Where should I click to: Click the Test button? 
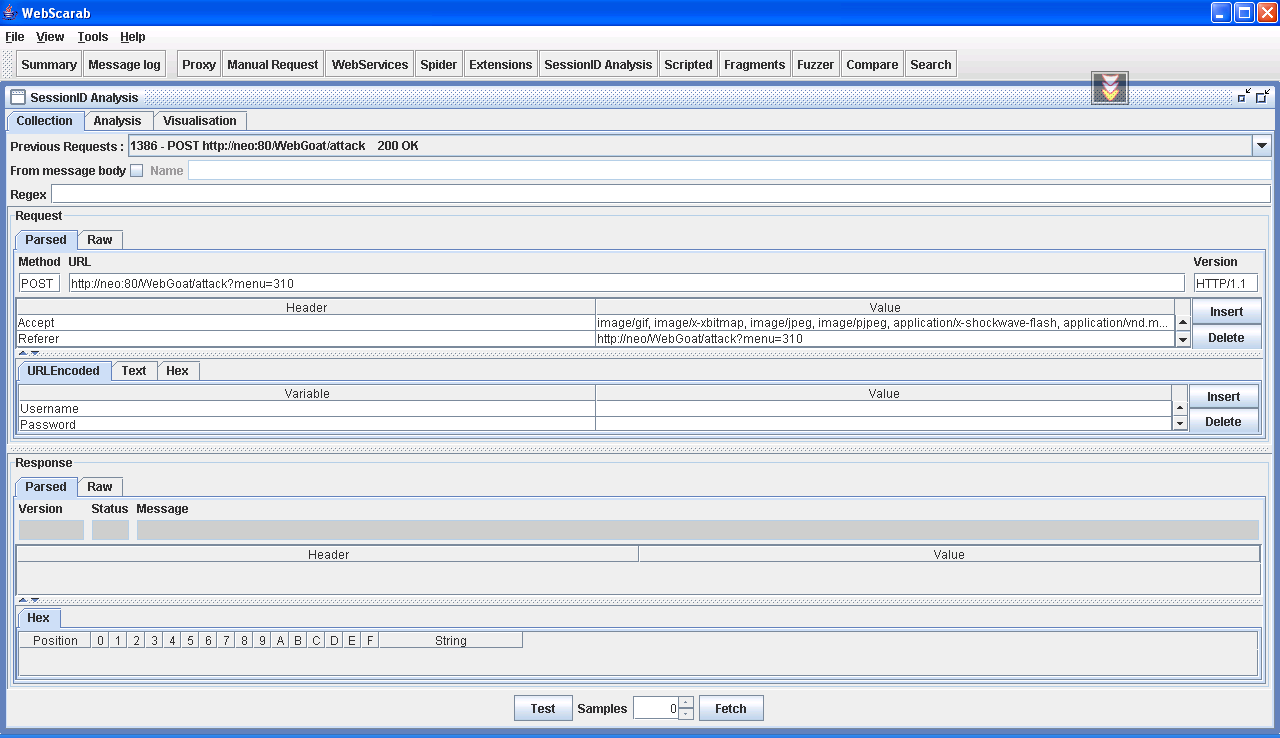tap(543, 709)
